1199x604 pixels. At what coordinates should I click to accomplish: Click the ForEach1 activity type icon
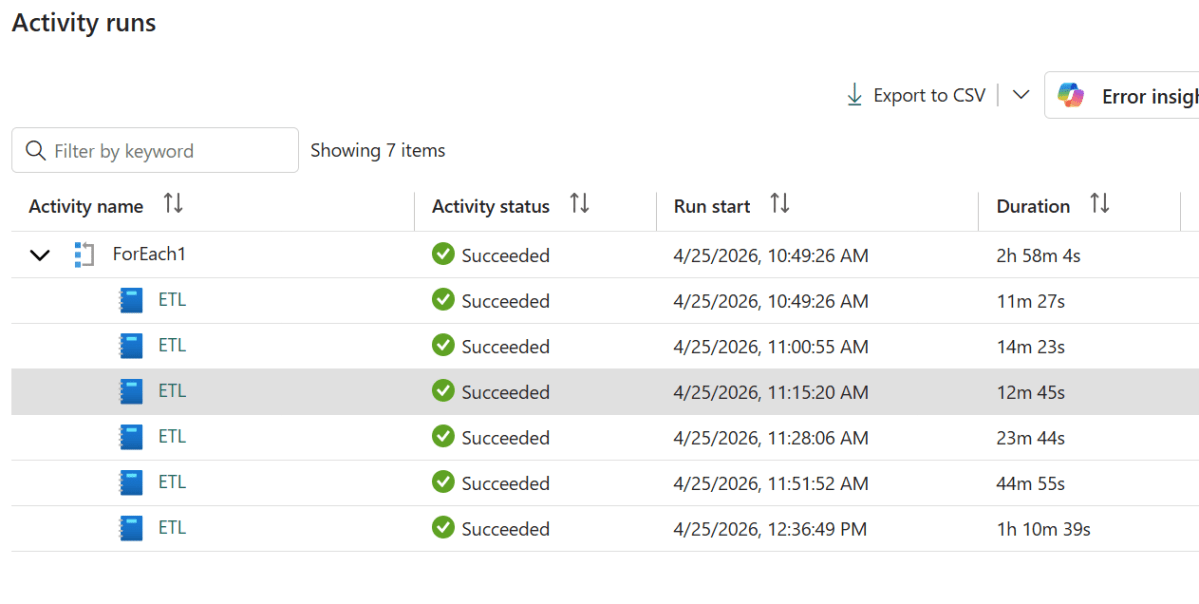[x=85, y=254]
